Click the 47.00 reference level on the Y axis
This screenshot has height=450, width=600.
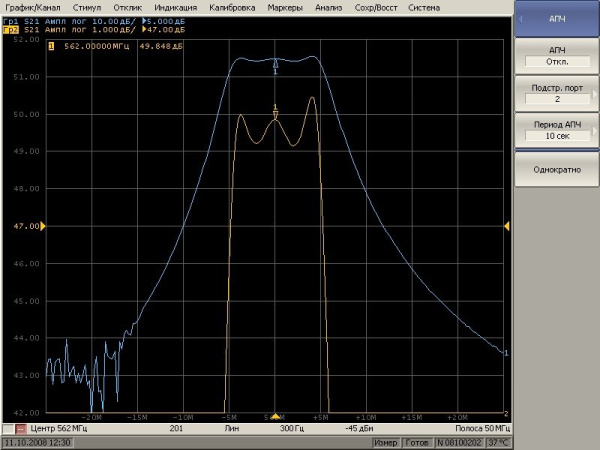tap(26, 226)
